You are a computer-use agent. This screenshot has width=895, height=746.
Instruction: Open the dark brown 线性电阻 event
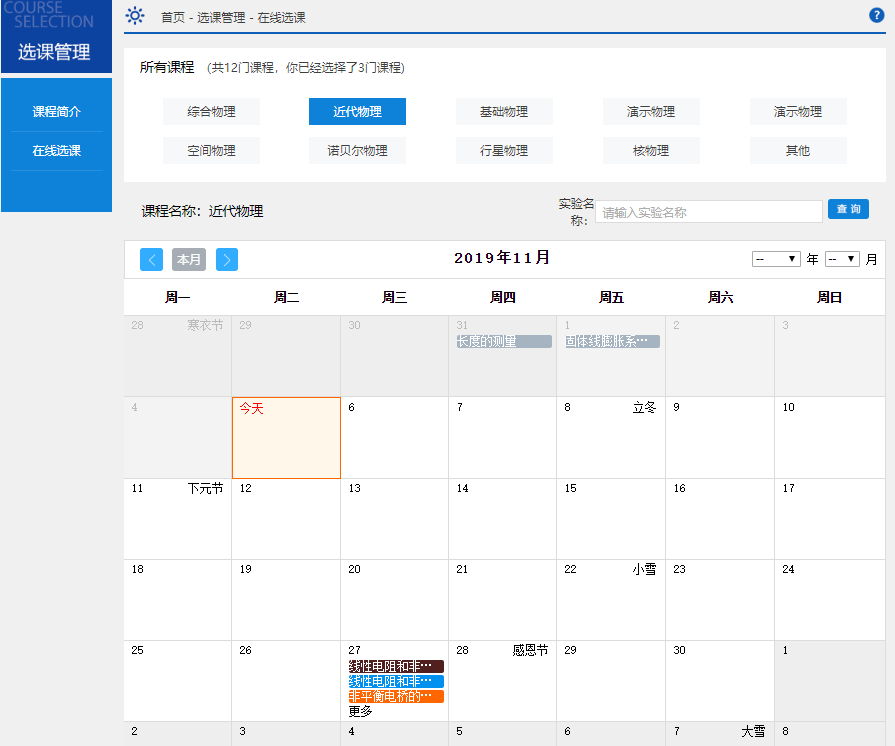point(396,666)
